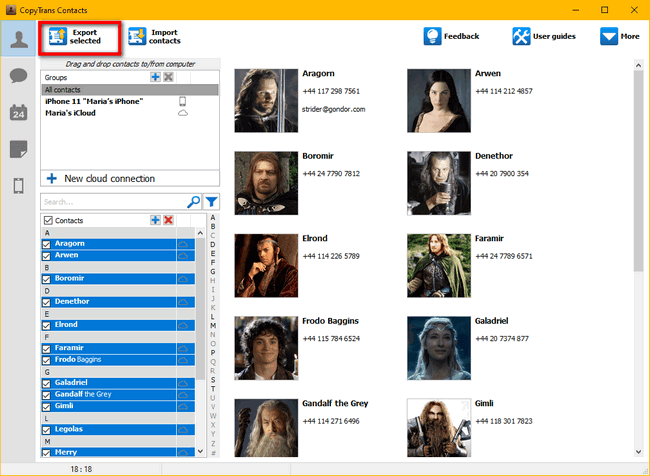
Task: Click cloud icon in Aragorn list row
Action: click(x=183, y=244)
